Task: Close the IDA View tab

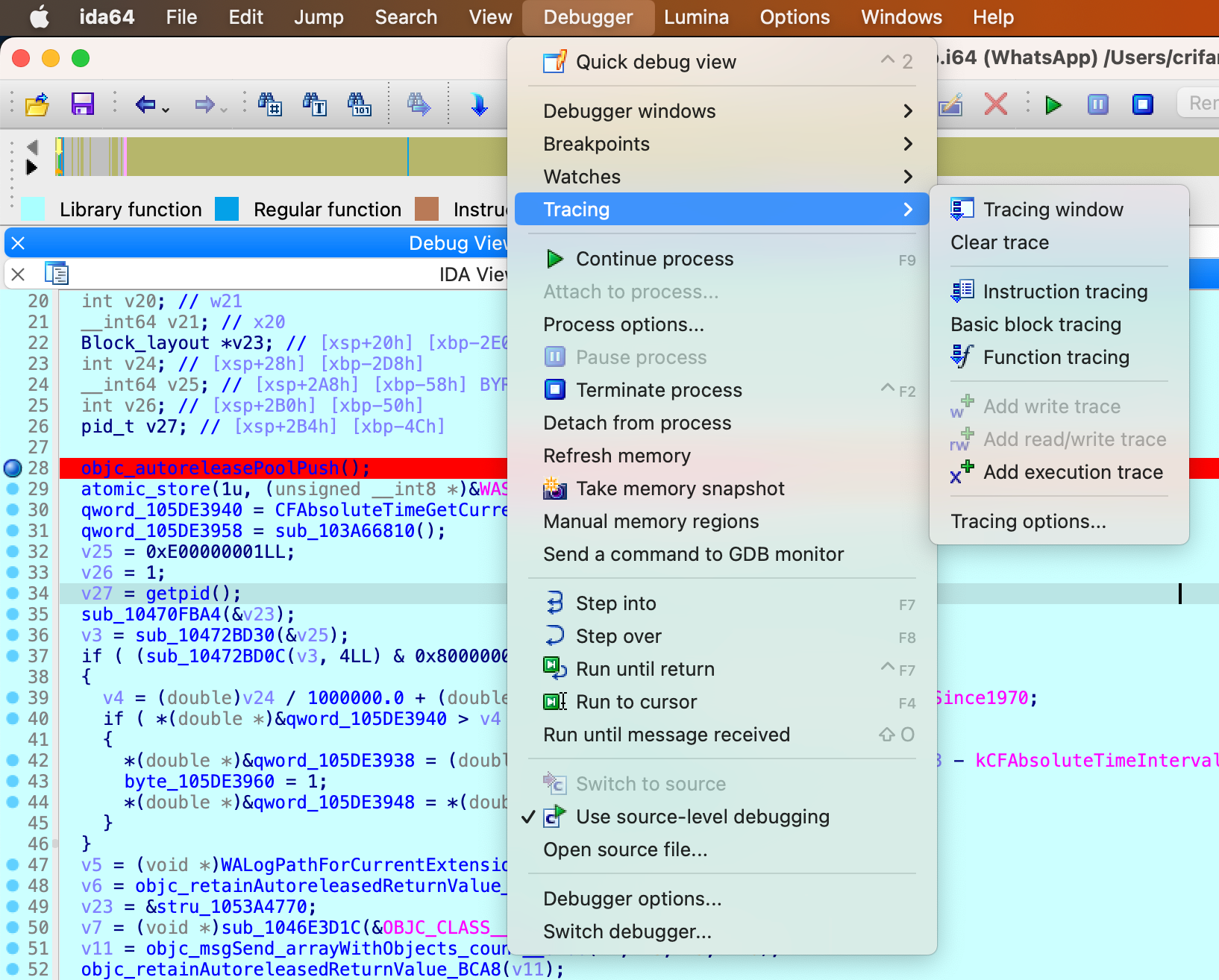Action: 19,274
